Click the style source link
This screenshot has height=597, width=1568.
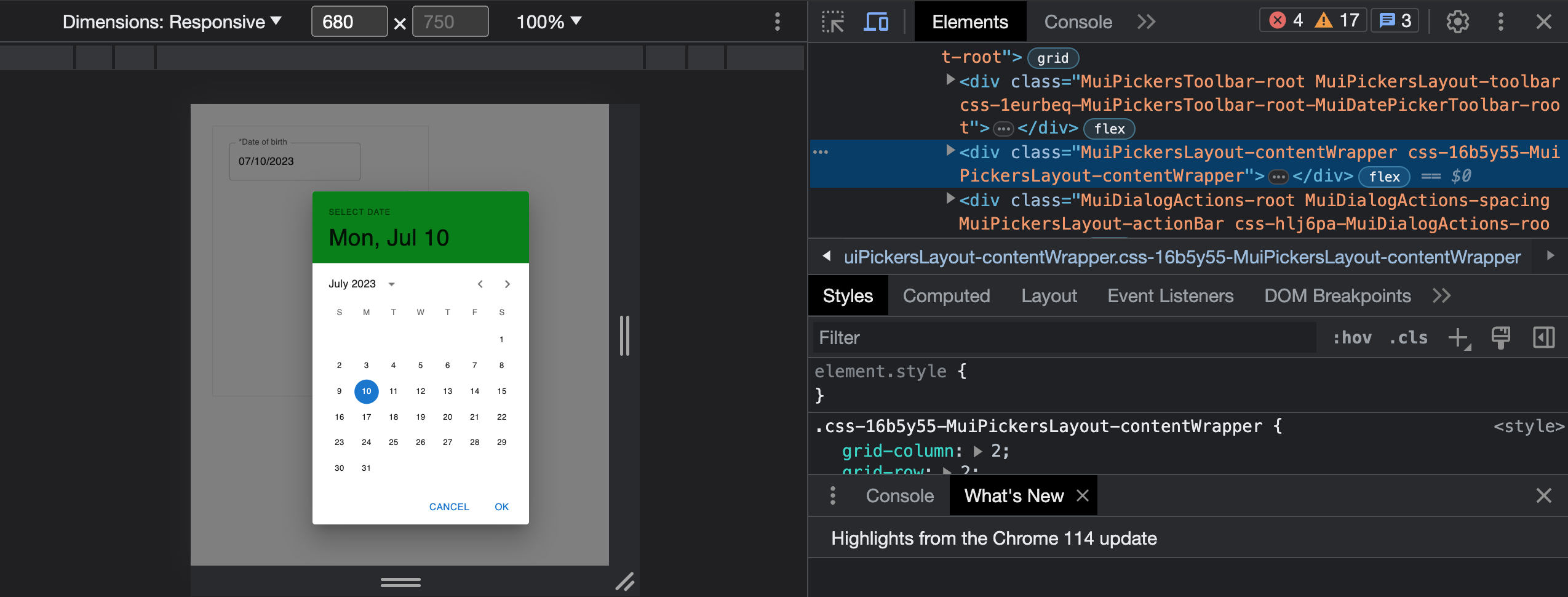pyautogui.click(x=1528, y=427)
